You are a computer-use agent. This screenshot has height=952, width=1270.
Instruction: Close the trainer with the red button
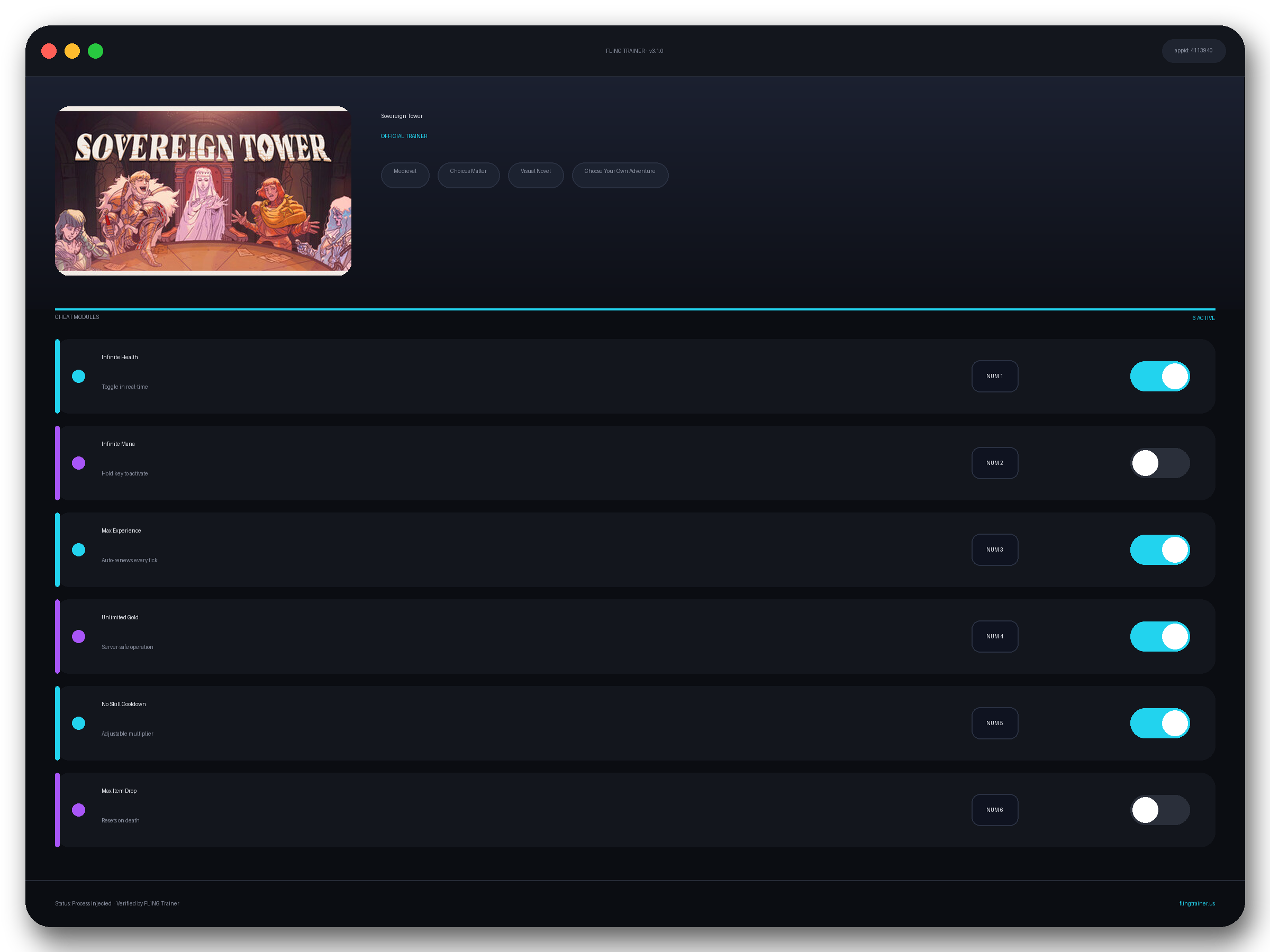[49, 51]
